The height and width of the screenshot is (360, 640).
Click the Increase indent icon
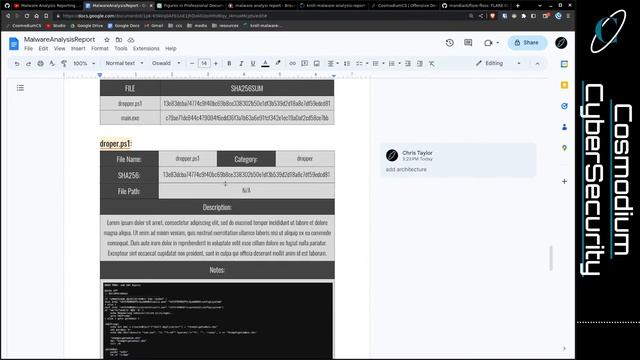click(x=420, y=64)
